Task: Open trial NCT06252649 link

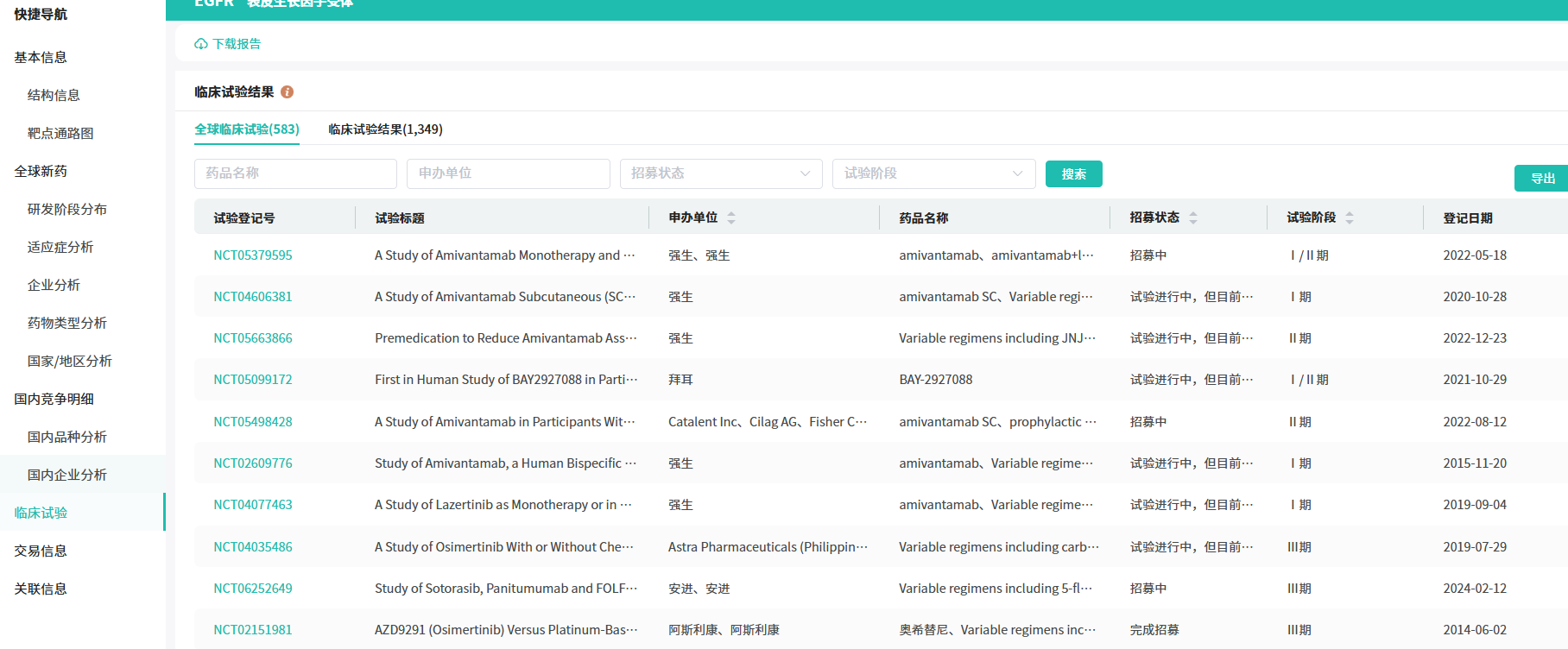Action: click(x=253, y=589)
